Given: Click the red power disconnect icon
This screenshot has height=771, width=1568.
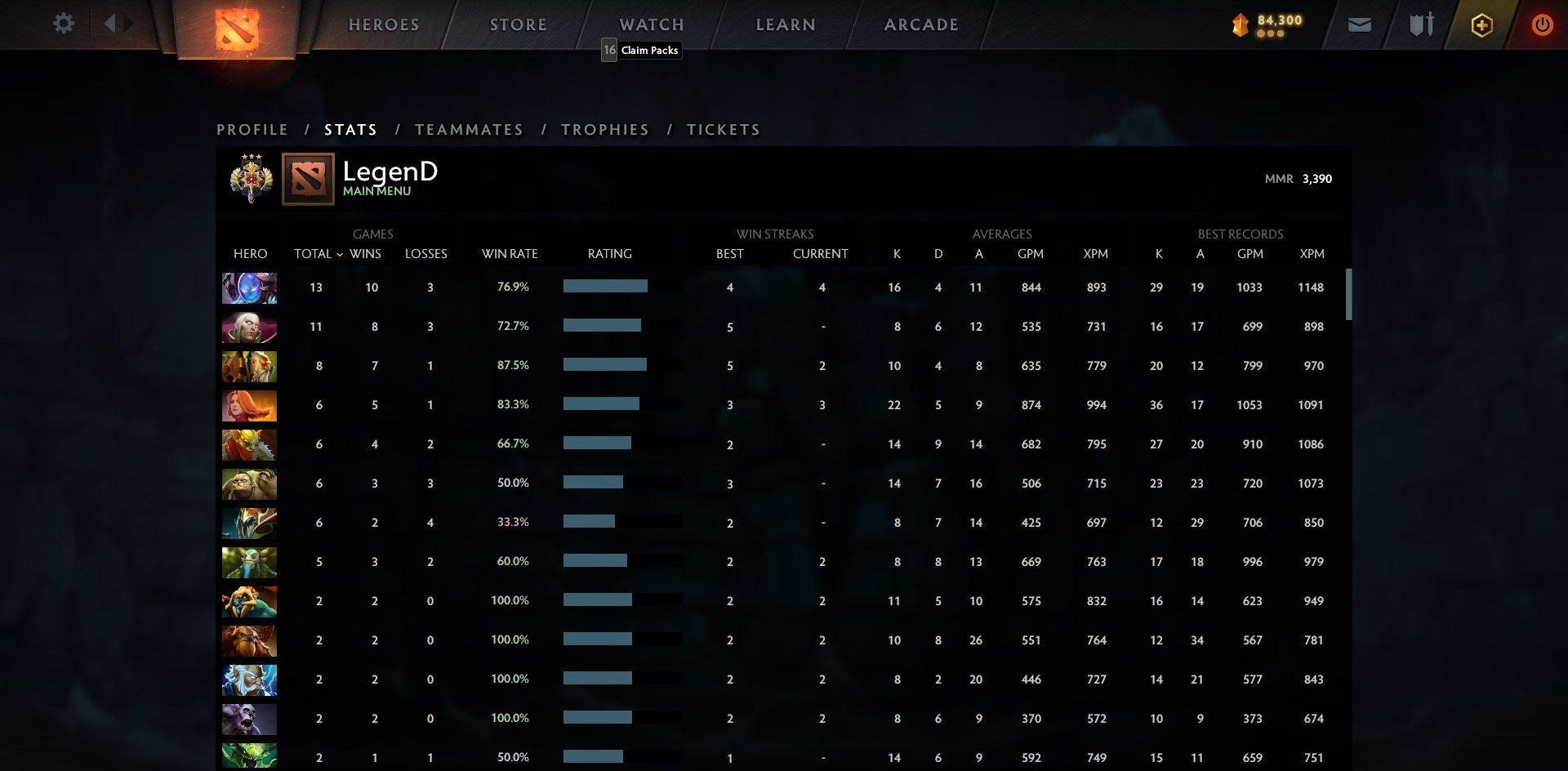Looking at the screenshot, I should pos(1542,25).
